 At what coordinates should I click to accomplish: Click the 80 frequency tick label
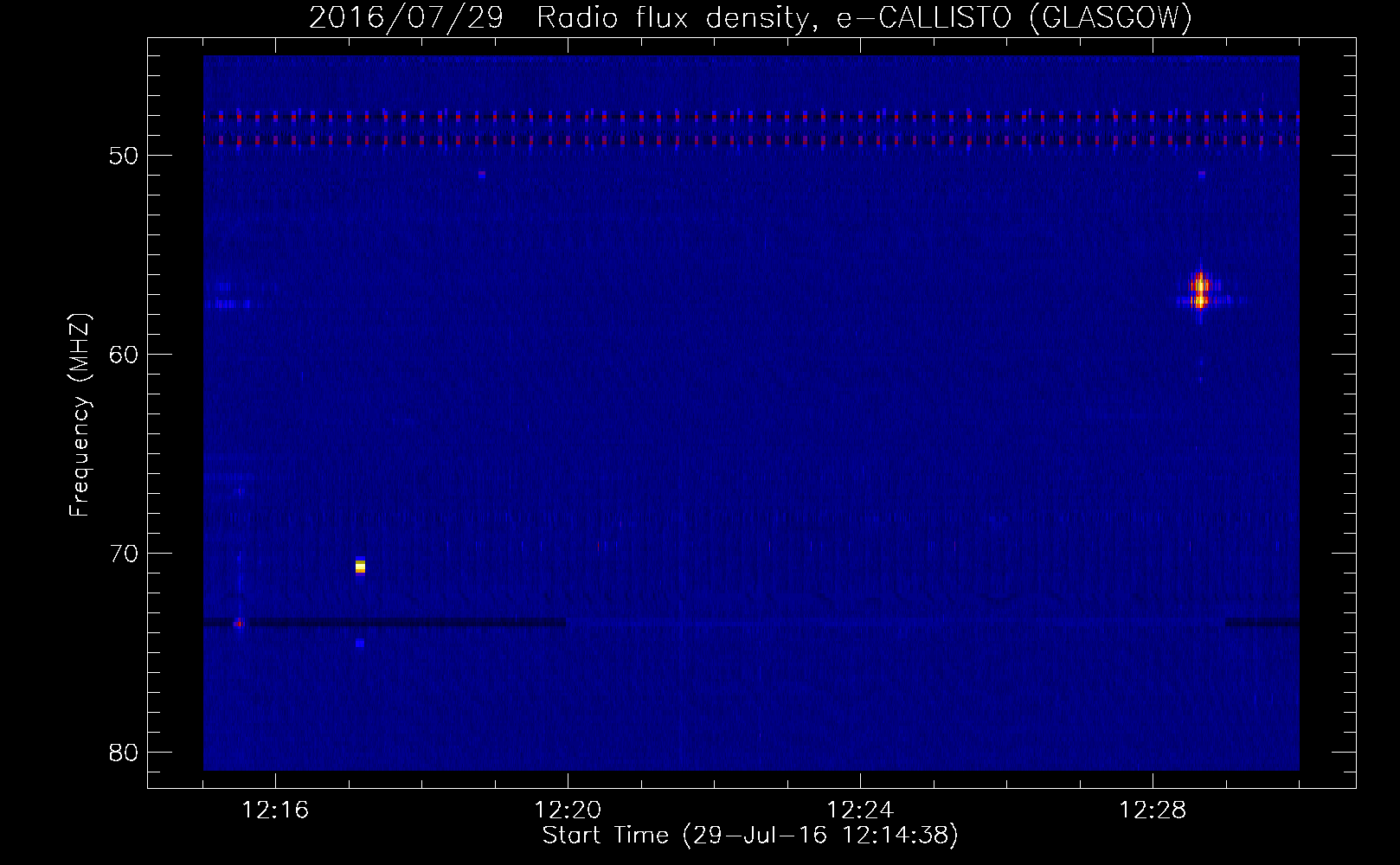coord(124,753)
